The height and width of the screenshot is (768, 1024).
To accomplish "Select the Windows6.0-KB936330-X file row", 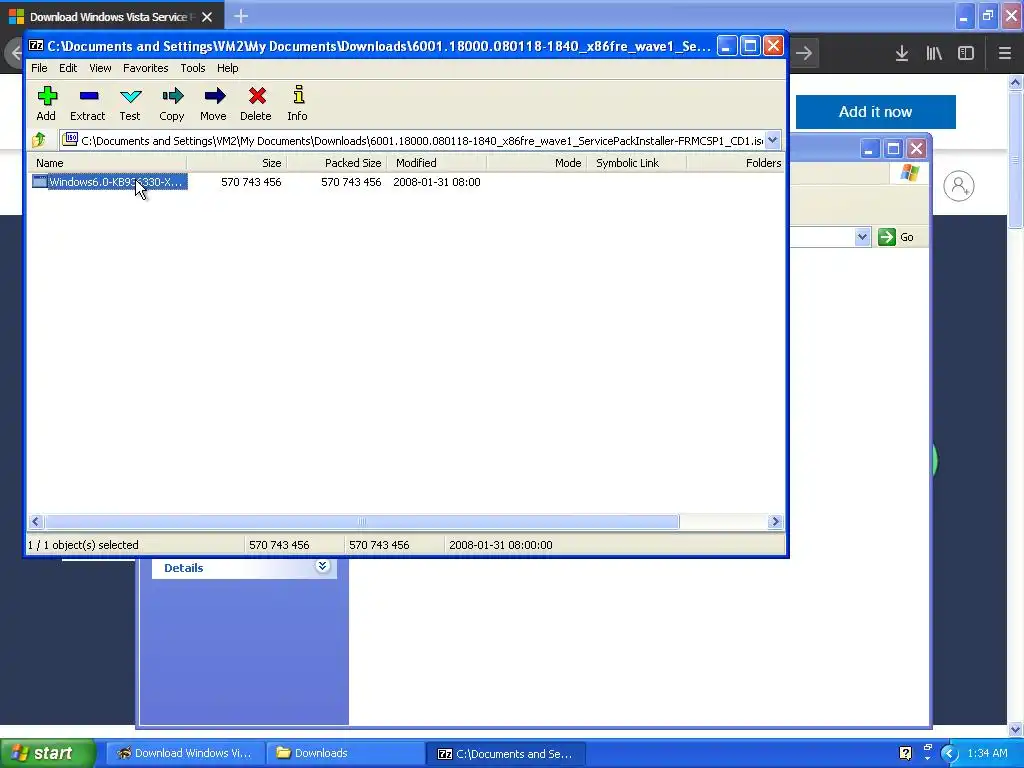I will [110, 182].
